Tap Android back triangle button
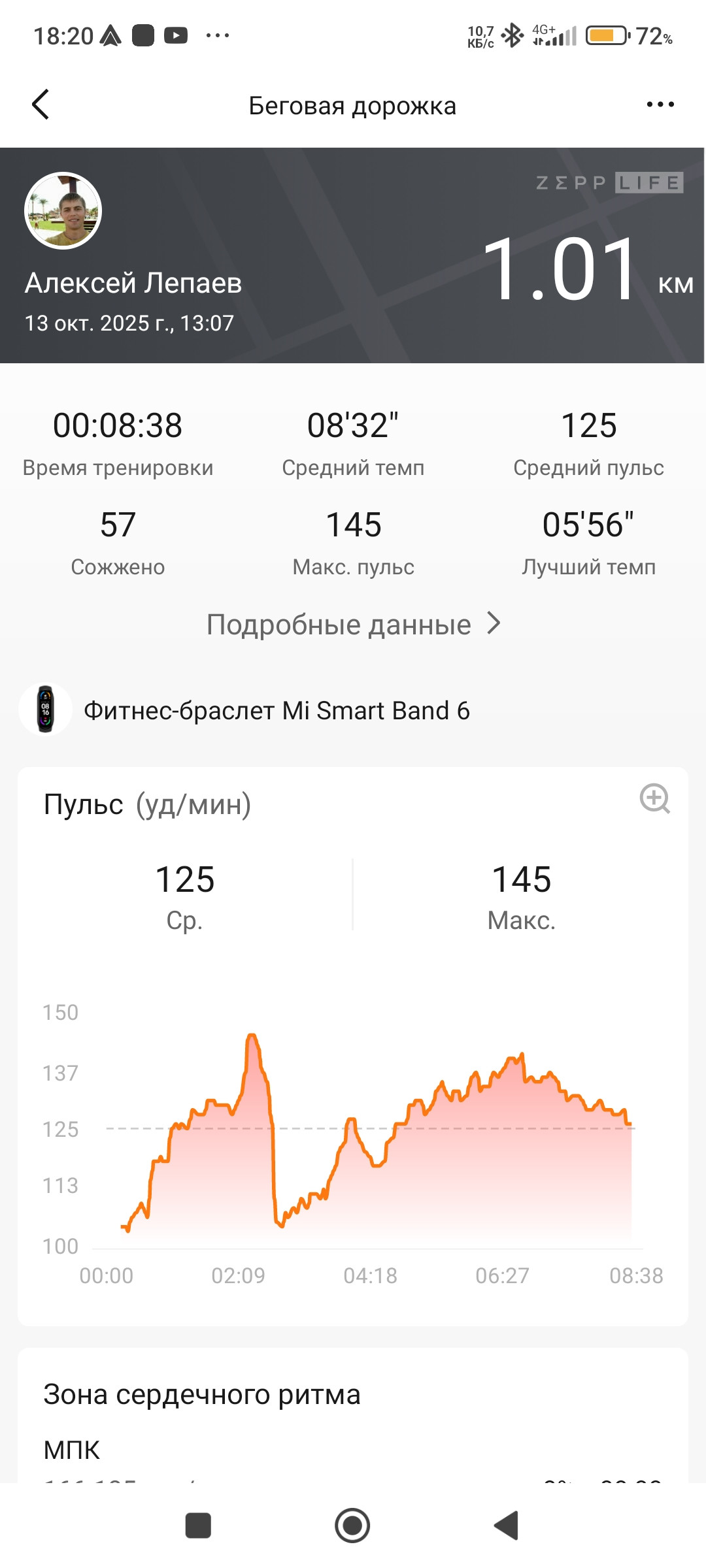 tap(507, 1526)
